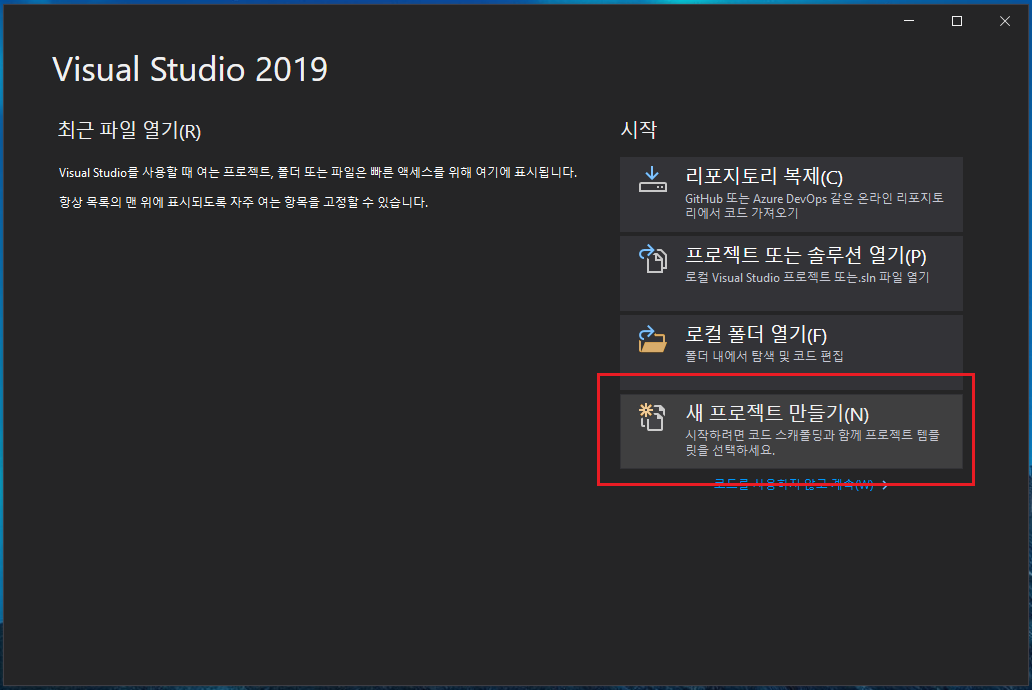Open 리포지토리 복제(C) option
The width and height of the screenshot is (1032, 690).
tap(791, 194)
